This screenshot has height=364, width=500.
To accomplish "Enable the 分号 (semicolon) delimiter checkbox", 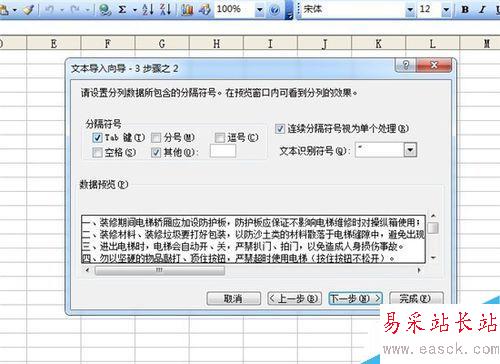I will 156,137.
